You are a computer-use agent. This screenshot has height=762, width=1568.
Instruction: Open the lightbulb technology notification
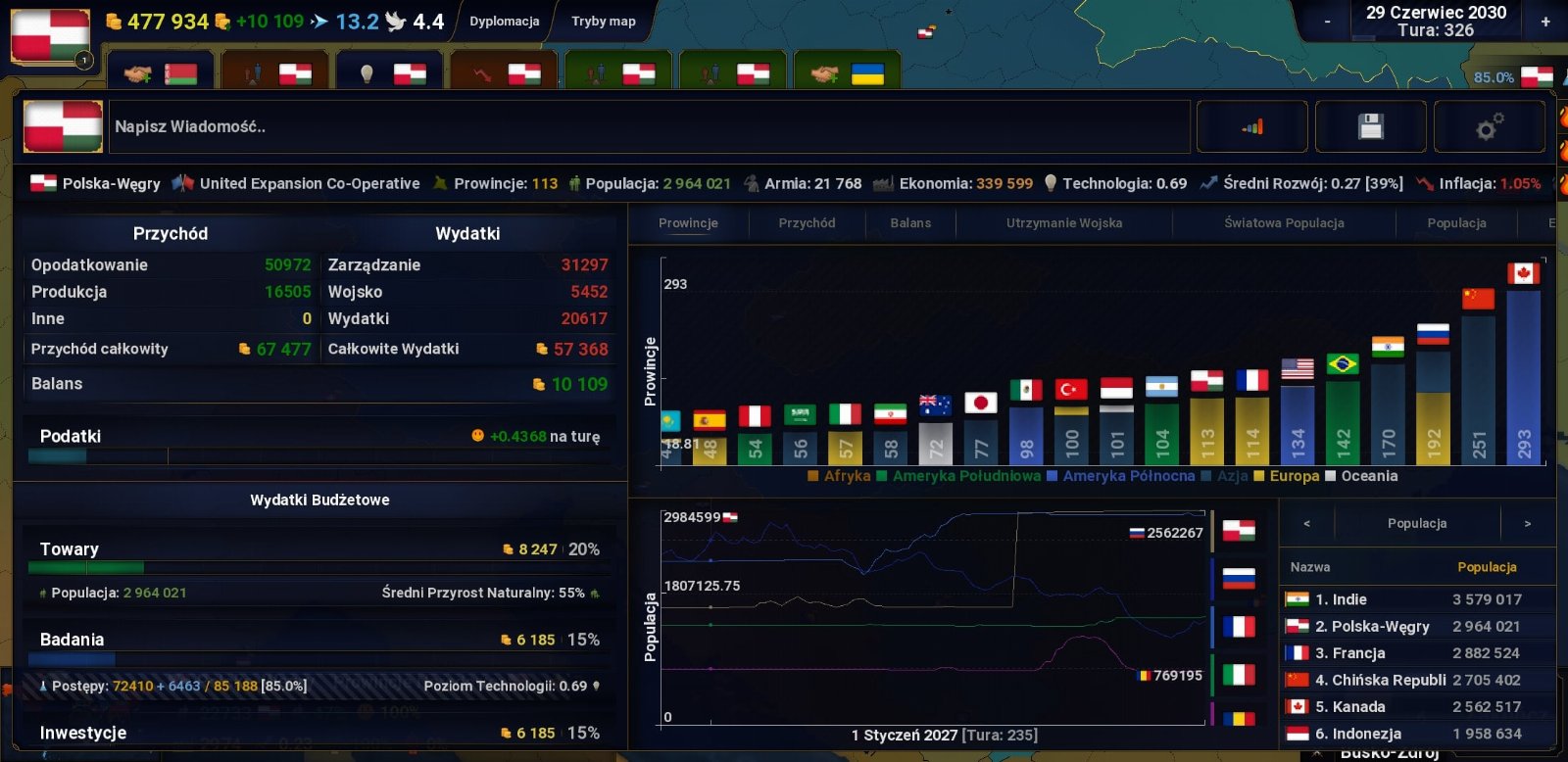coord(392,74)
